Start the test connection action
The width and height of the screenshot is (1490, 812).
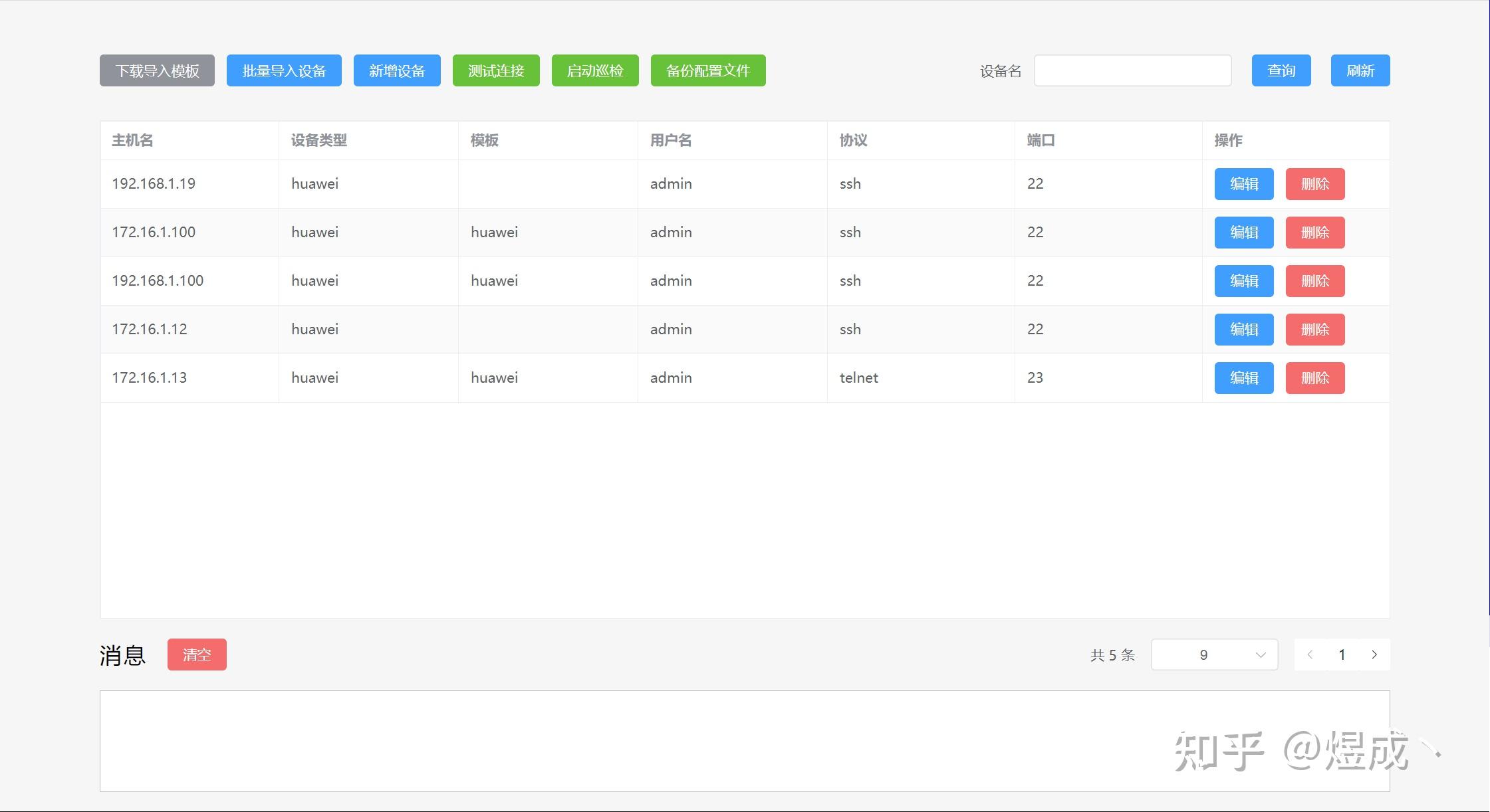496,70
